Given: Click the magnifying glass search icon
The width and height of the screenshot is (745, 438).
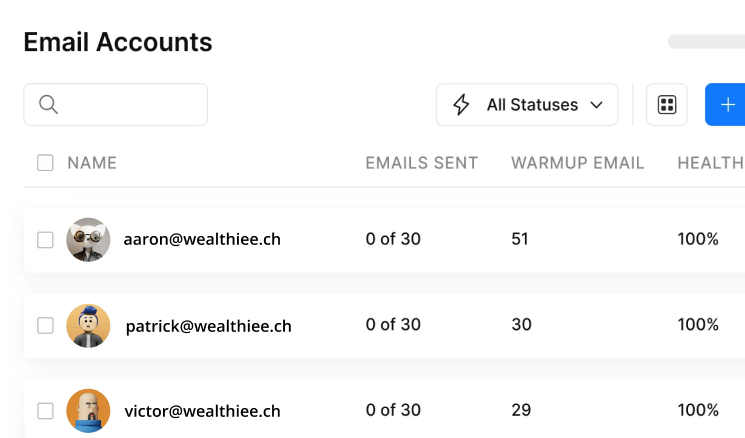Looking at the screenshot, I should (48, 105).
